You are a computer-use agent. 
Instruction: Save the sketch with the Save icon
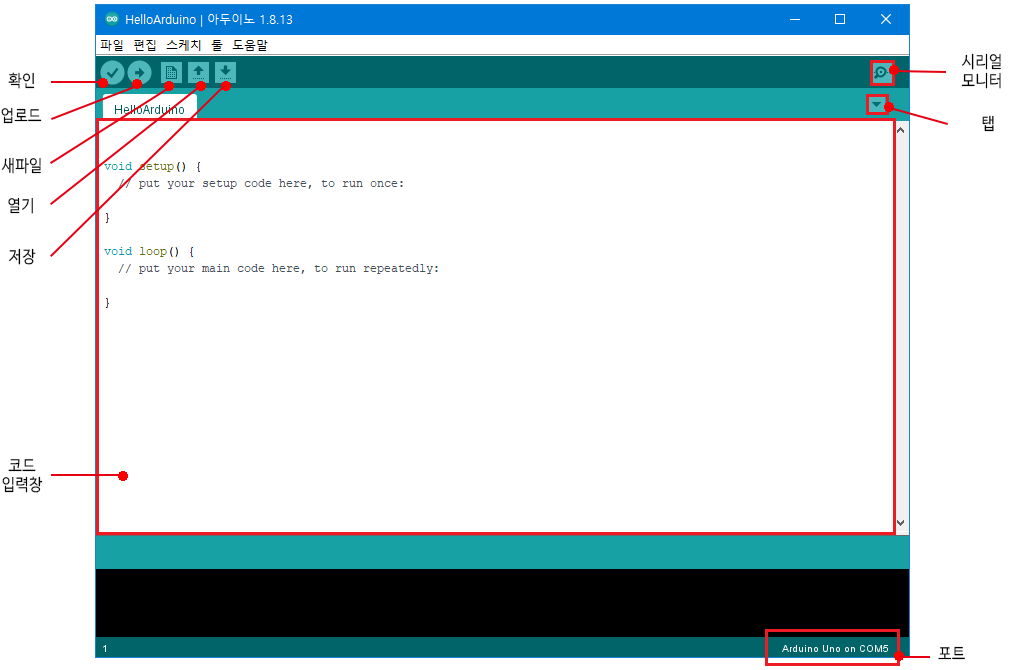(225, 72)
